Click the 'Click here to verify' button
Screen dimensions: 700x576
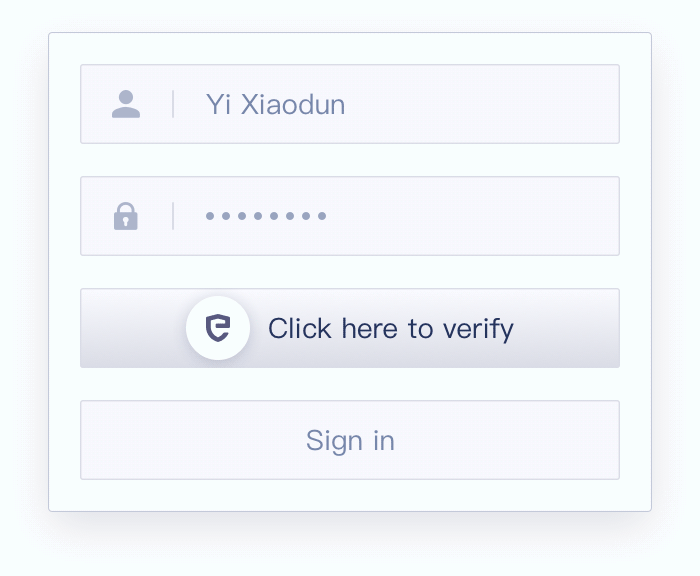(350, 328)
